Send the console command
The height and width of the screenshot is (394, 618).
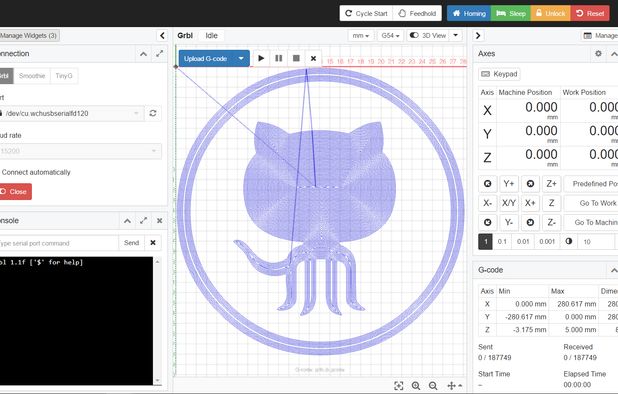(x=132, y=243)
